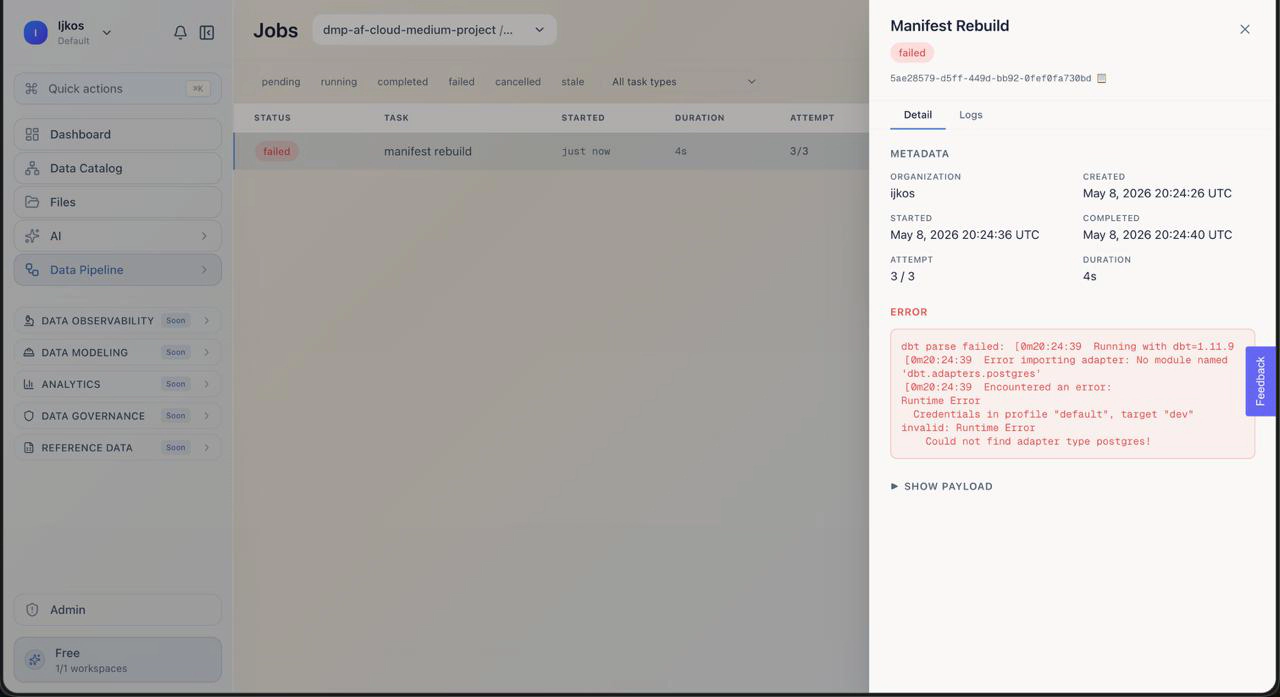This screenshot has height=697, width=1280.
Task: Click the Admin shield icon
Action: coord(32,610)
